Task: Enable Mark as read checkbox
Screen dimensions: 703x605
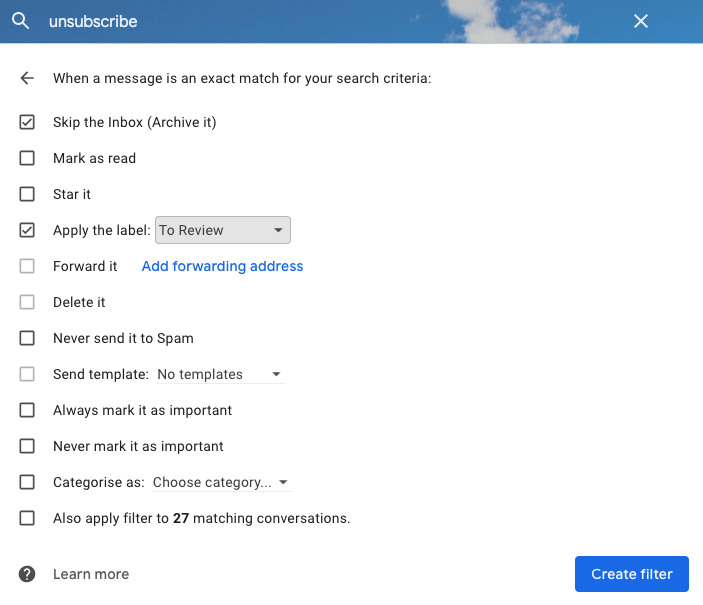Action: click(x=27, y=158)
